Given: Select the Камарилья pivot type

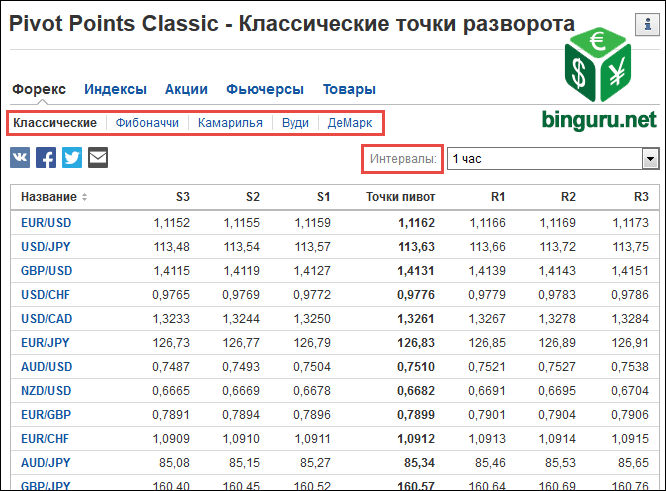Looking at the screenshot, I should [x=230, y=123].
